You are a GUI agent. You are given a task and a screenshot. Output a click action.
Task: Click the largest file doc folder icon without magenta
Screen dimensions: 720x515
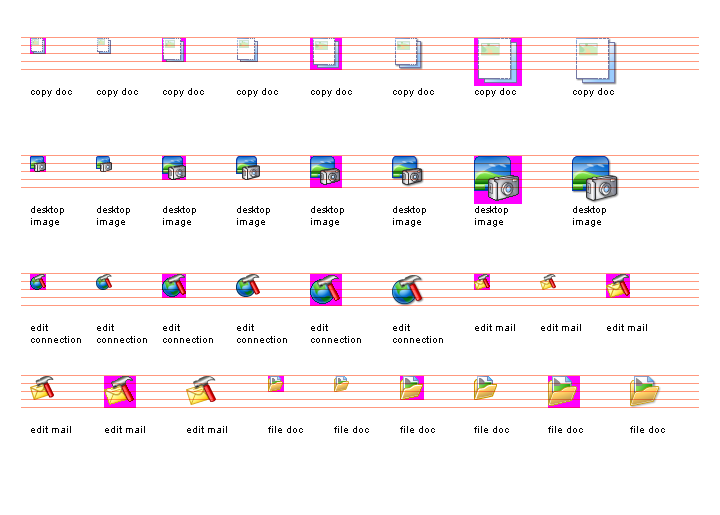tap(645, 391)
